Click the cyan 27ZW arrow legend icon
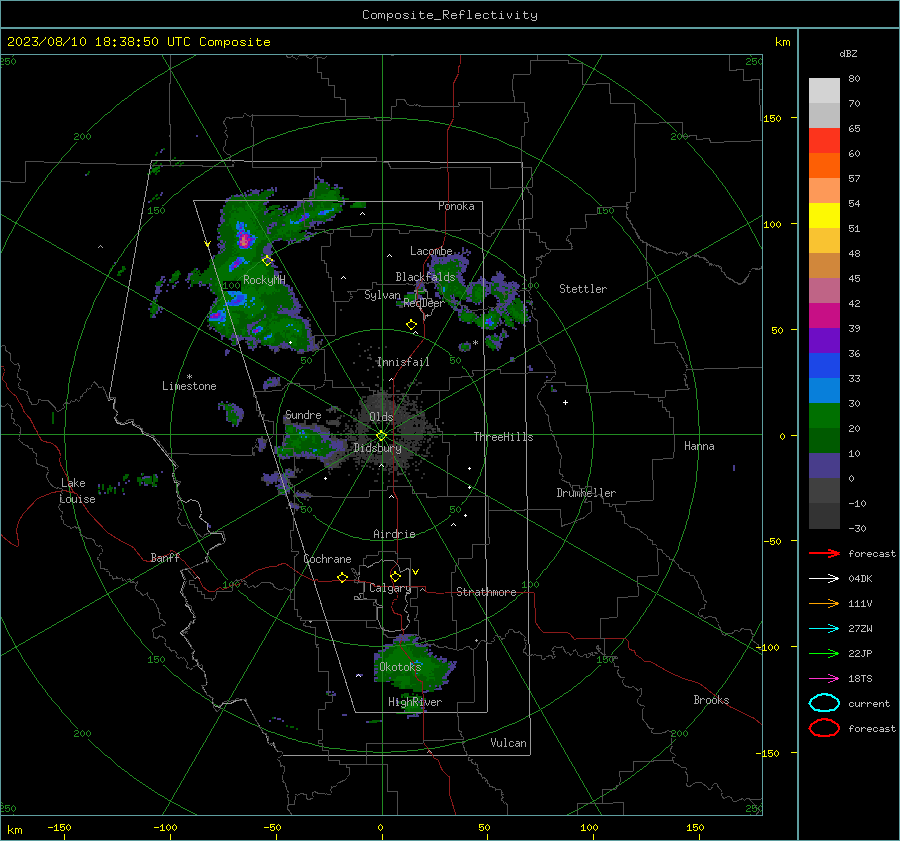 (824, 629)
